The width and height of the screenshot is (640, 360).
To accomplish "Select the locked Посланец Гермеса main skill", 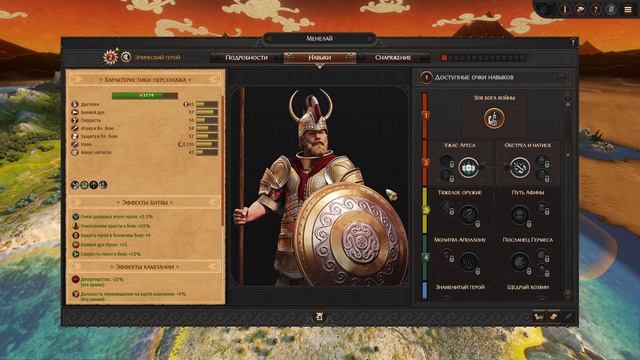I will click(520, 262).
